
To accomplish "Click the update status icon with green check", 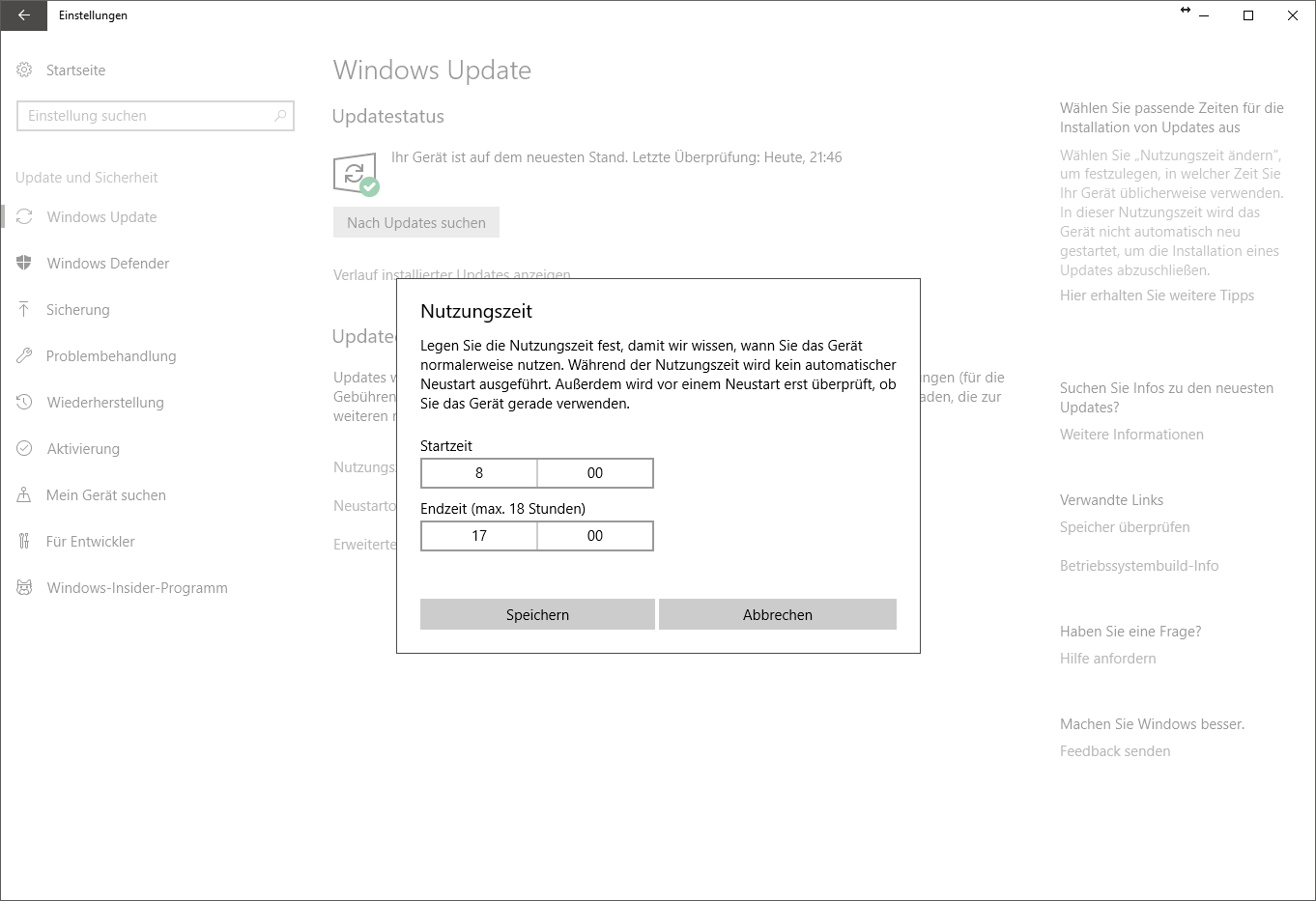I will pos(356,174).
